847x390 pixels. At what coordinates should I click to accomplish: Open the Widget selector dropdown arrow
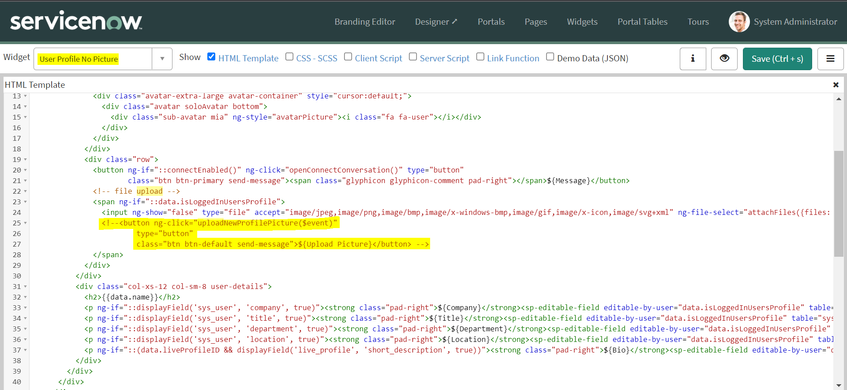pos(162,59)
